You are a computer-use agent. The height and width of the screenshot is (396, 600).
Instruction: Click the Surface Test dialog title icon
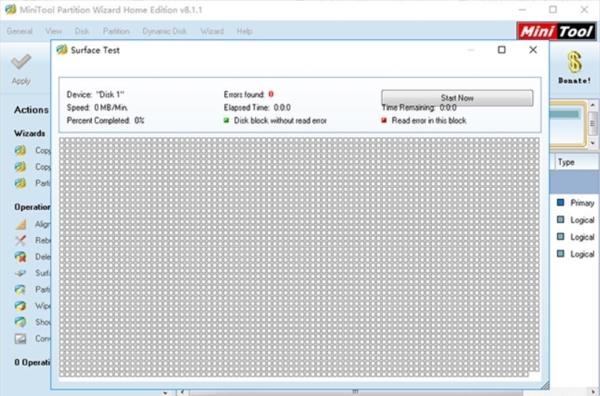click(x=62, y=50)
